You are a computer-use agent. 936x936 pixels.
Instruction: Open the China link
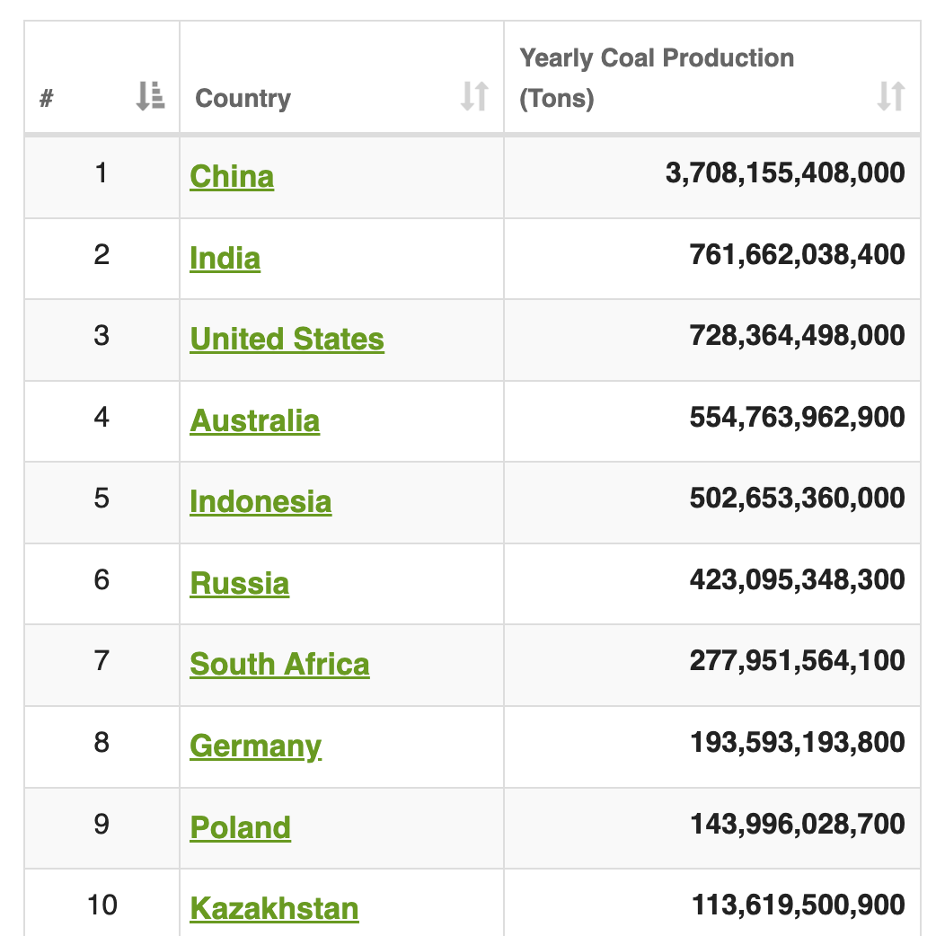pos(232,176)
